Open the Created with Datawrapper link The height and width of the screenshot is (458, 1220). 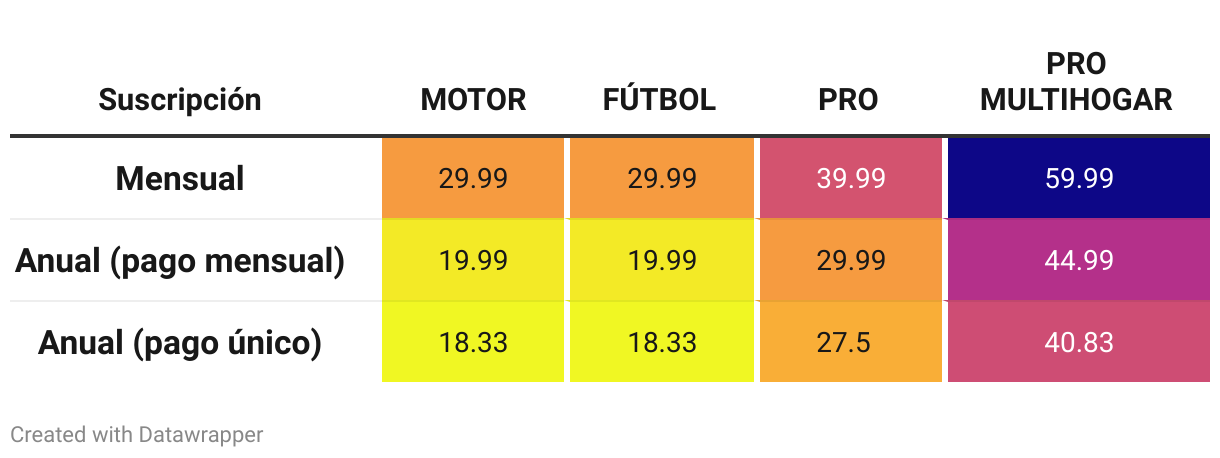point(136,434)
